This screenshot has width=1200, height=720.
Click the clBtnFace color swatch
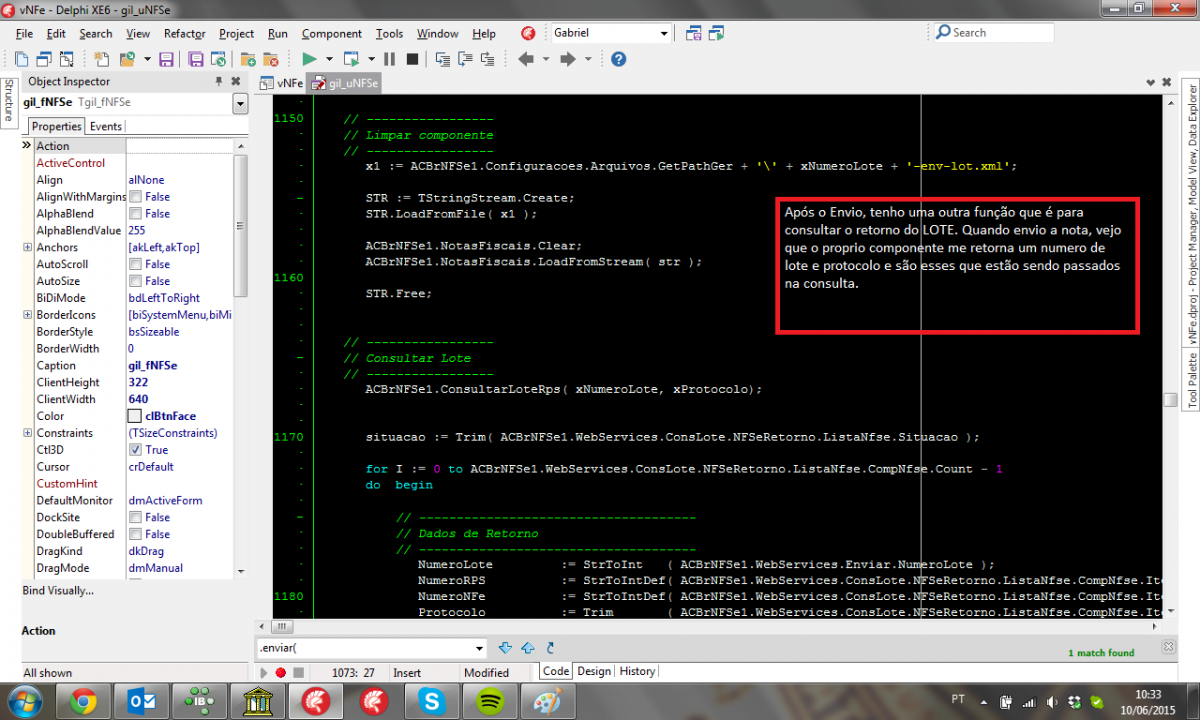click(134, 416)
